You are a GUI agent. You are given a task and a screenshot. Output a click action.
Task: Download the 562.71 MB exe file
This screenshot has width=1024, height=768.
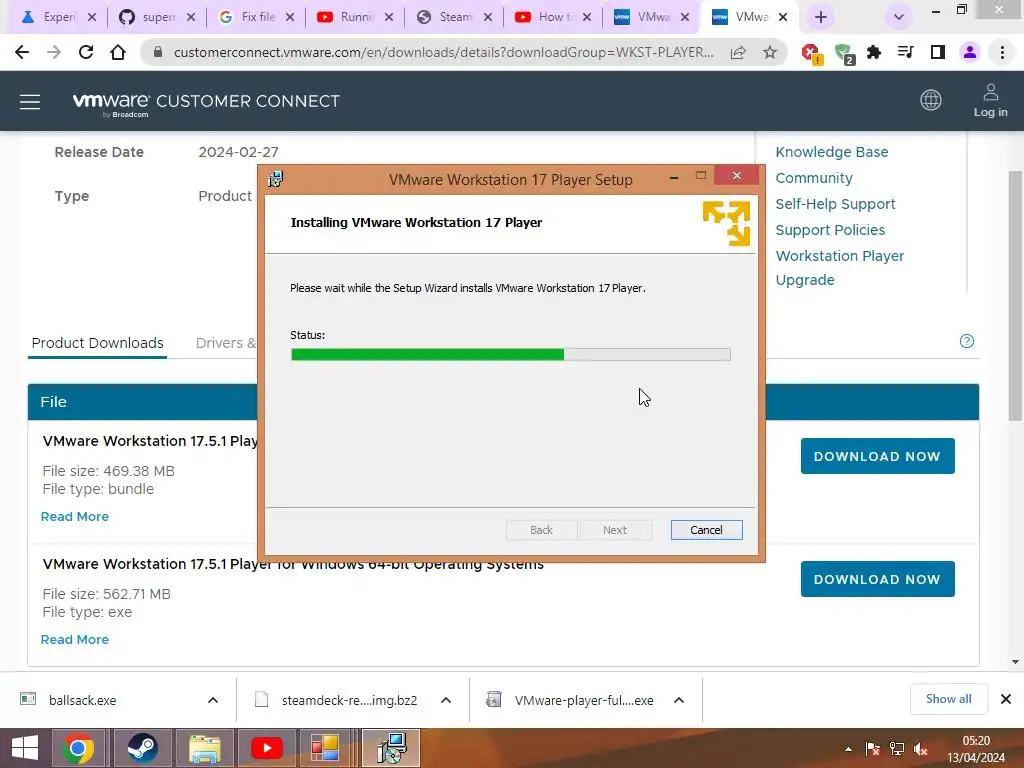877,579
